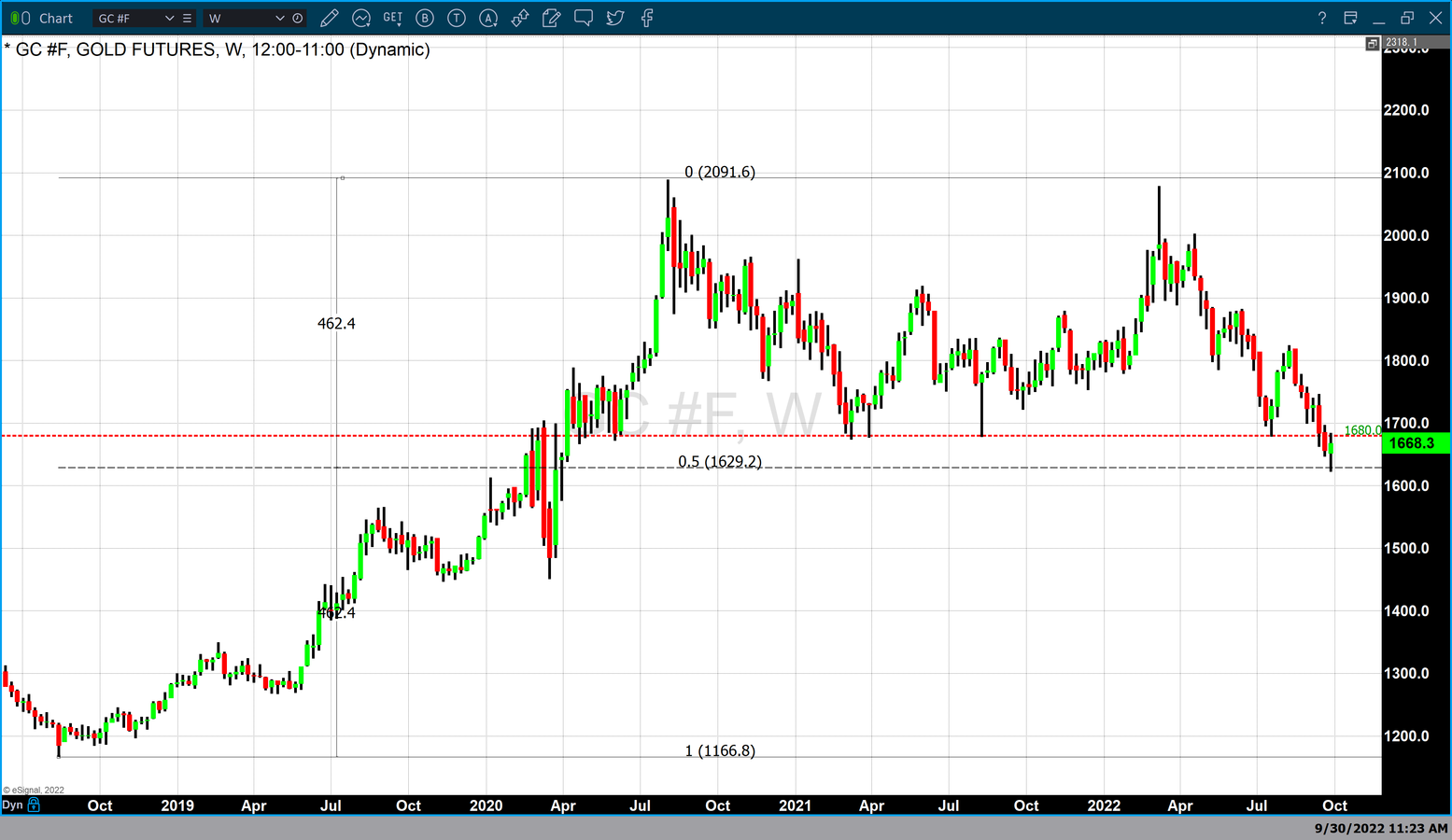Select the pencil drawing tool
This screenshot has width=1452, height=840.
pyautogui.click(x=329, y=18)
